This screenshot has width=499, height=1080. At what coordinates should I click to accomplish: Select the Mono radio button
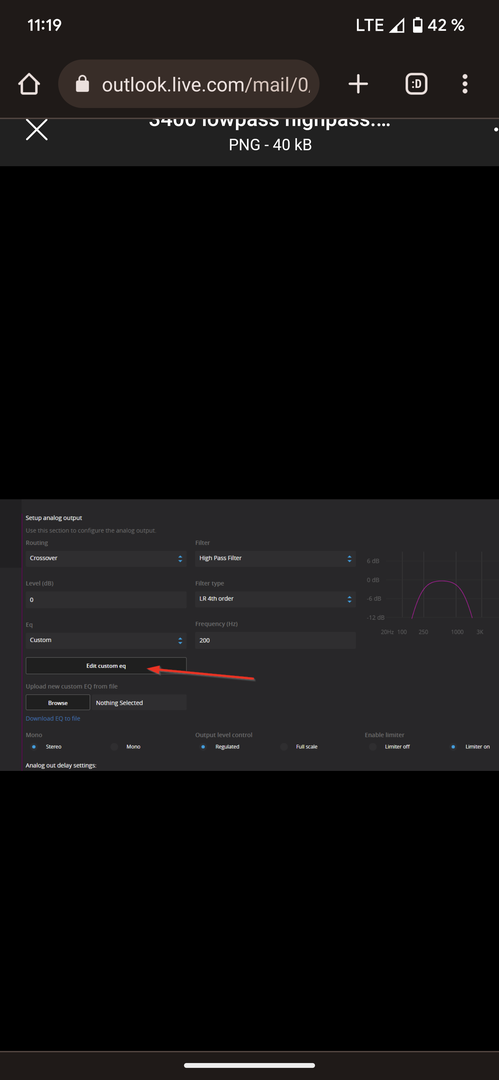114,747
